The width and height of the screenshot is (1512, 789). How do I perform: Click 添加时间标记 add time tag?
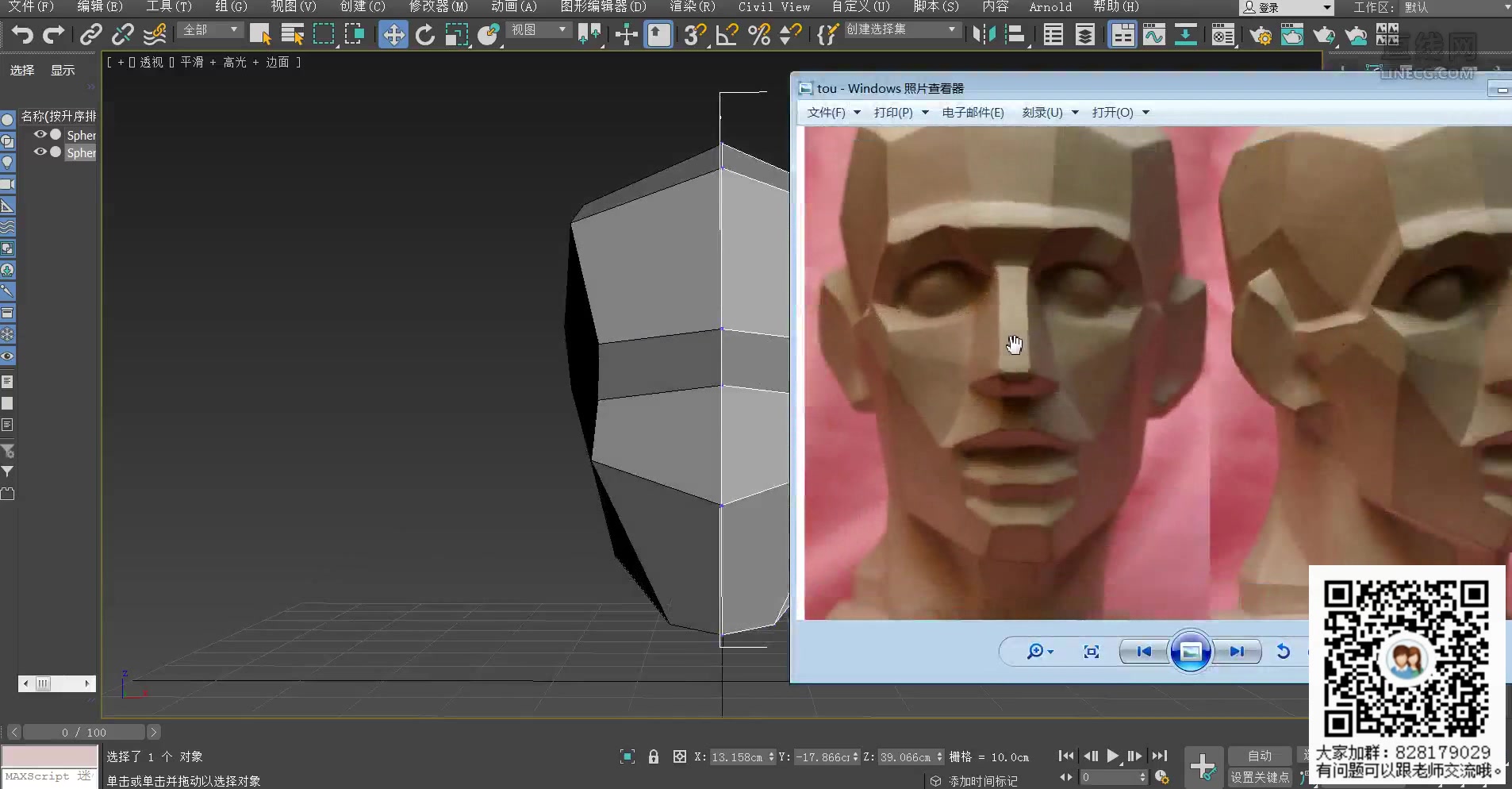coord(983,781)
